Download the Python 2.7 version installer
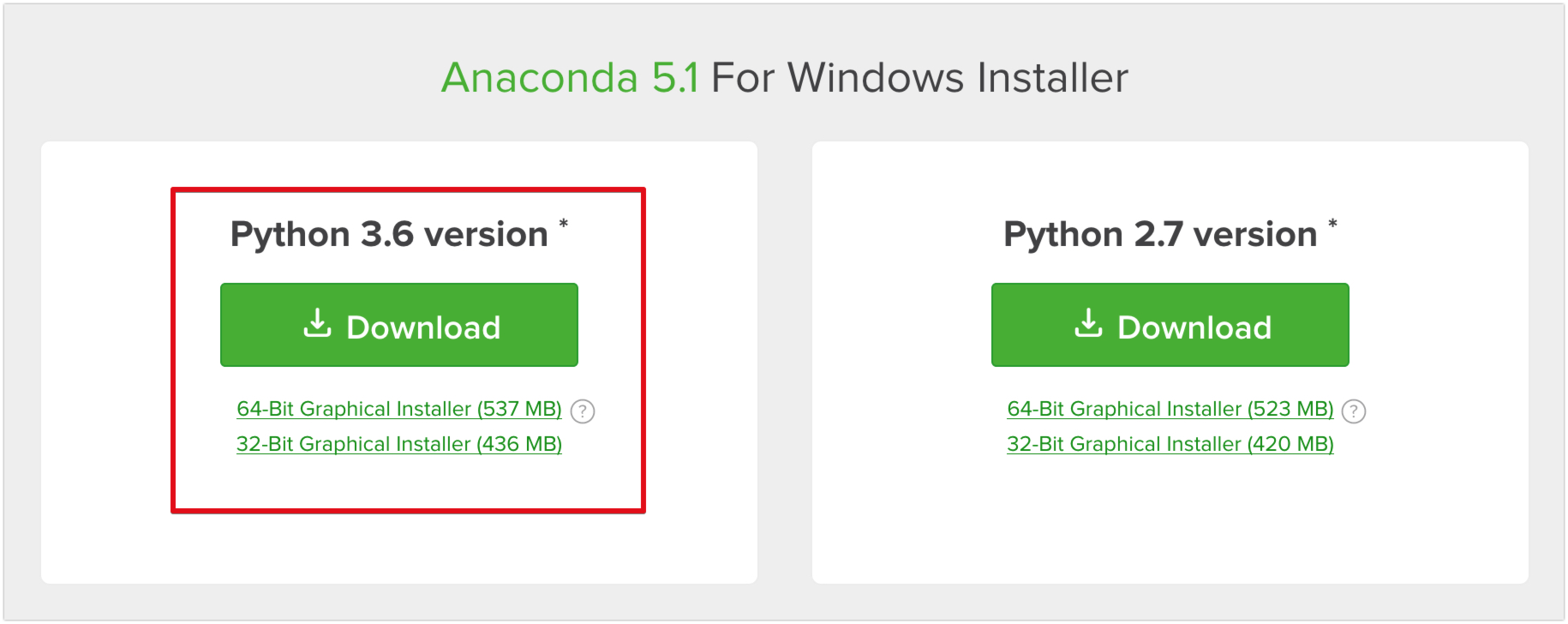Screen dimensions: 1568x624 pyautogui.click(x=1170, y=324)
